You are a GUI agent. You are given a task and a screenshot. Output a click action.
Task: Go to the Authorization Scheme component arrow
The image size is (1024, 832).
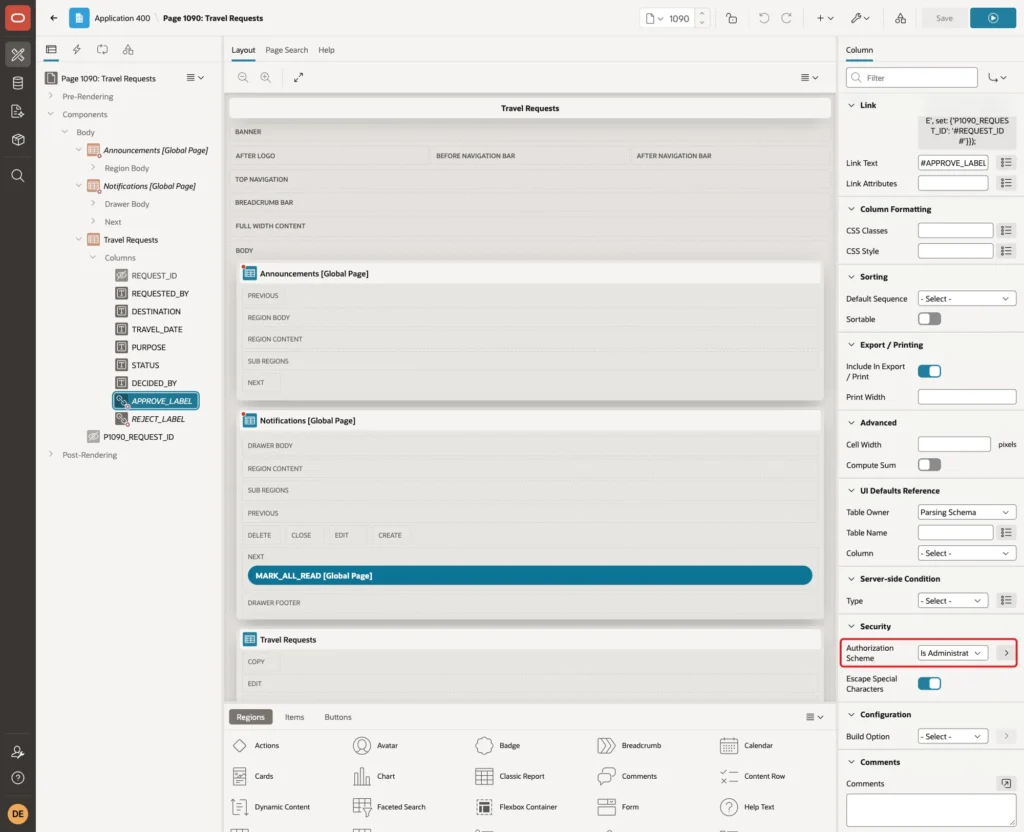tap(1006, 653)
